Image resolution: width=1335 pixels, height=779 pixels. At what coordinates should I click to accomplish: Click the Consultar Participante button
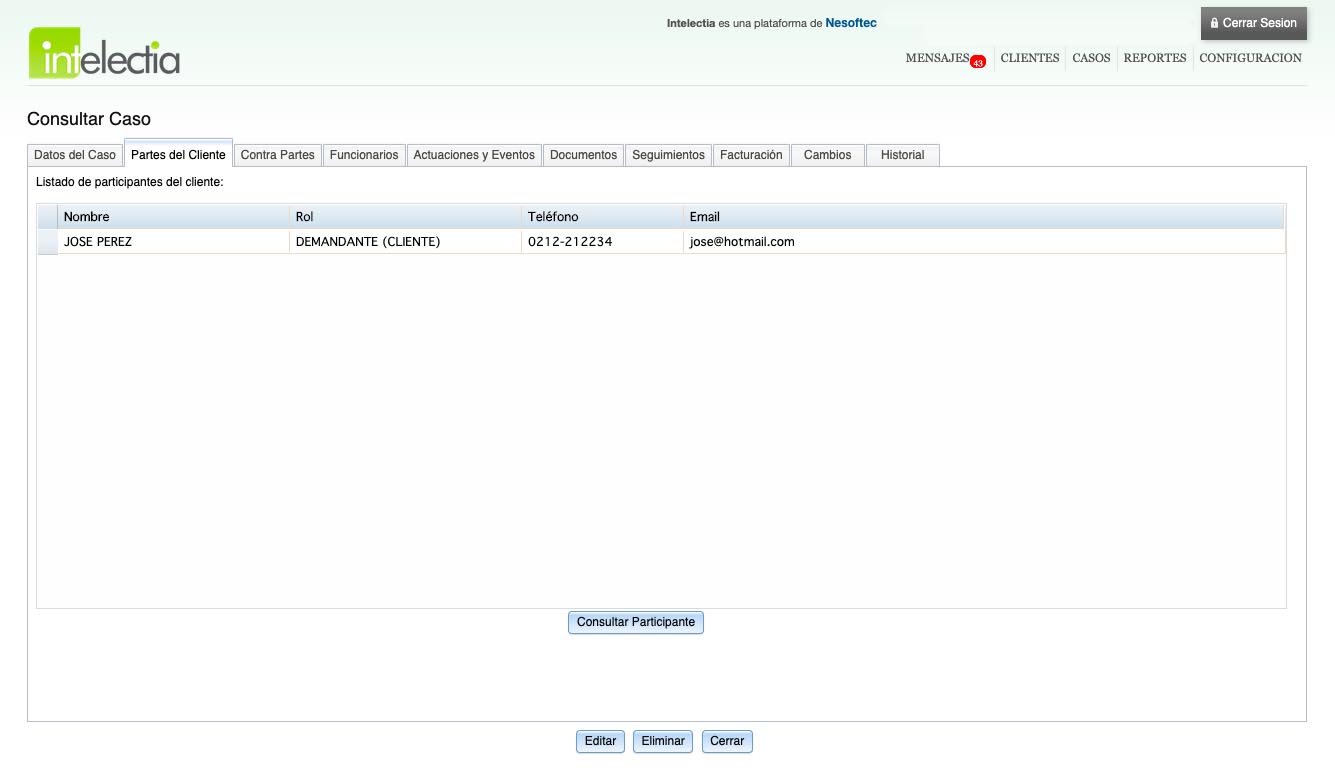[x=636, y=622]
